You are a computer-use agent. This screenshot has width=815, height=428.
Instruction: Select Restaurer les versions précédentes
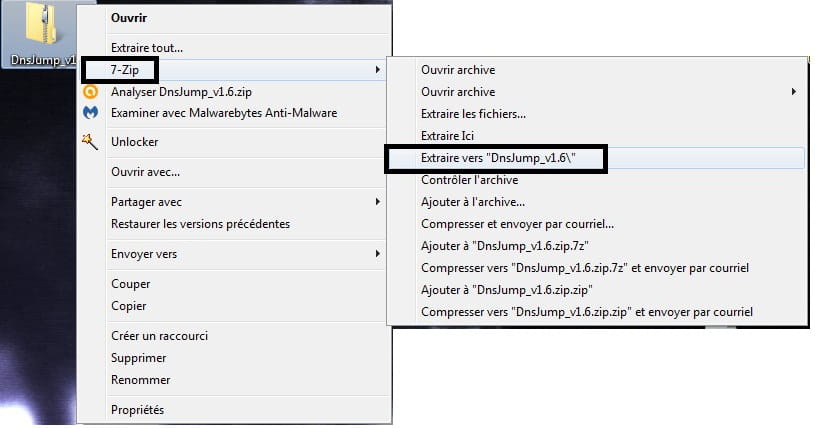coord(201,224)
